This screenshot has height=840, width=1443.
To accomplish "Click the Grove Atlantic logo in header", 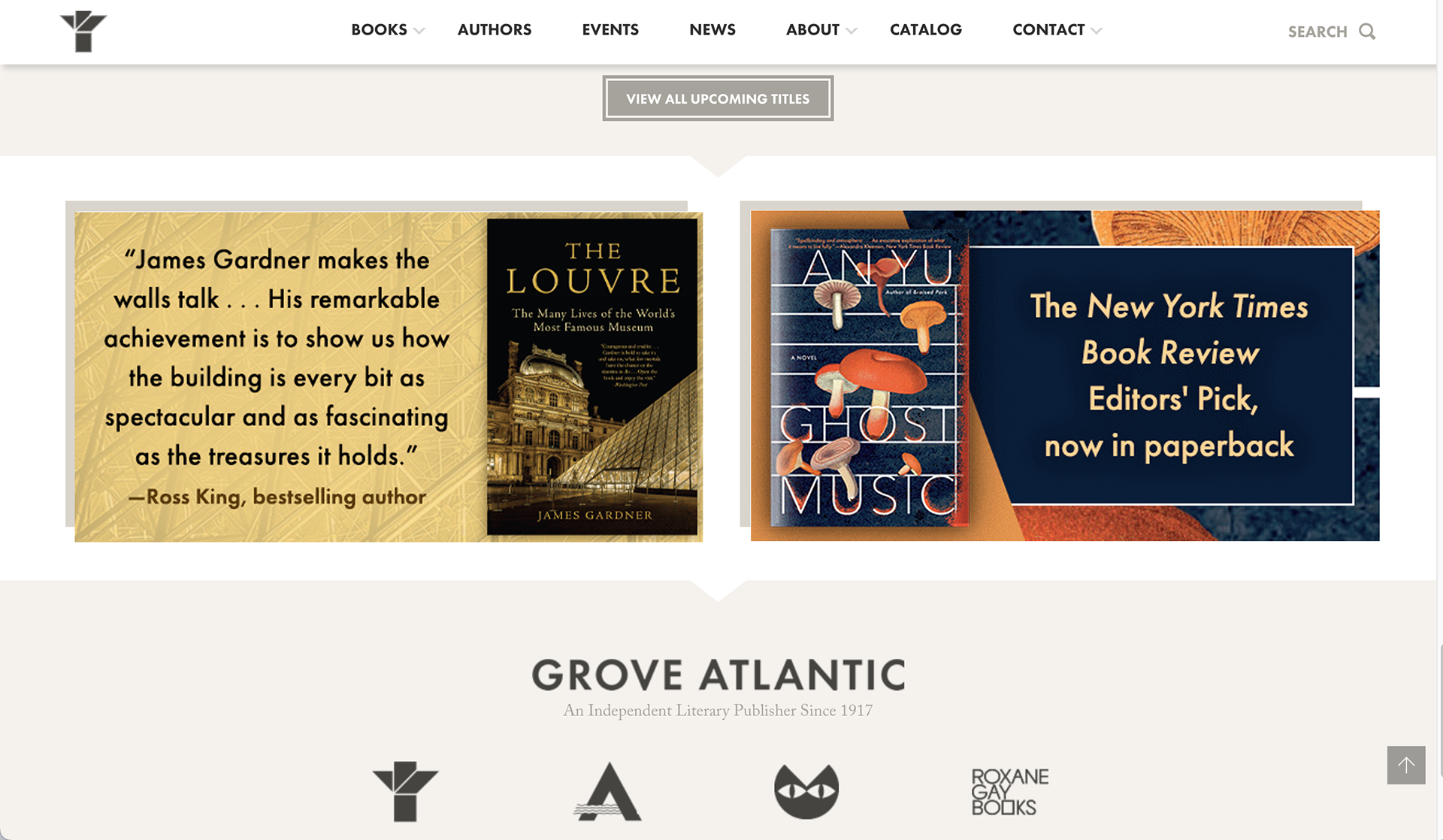I will pyautogui.click(x=83, y=32).
